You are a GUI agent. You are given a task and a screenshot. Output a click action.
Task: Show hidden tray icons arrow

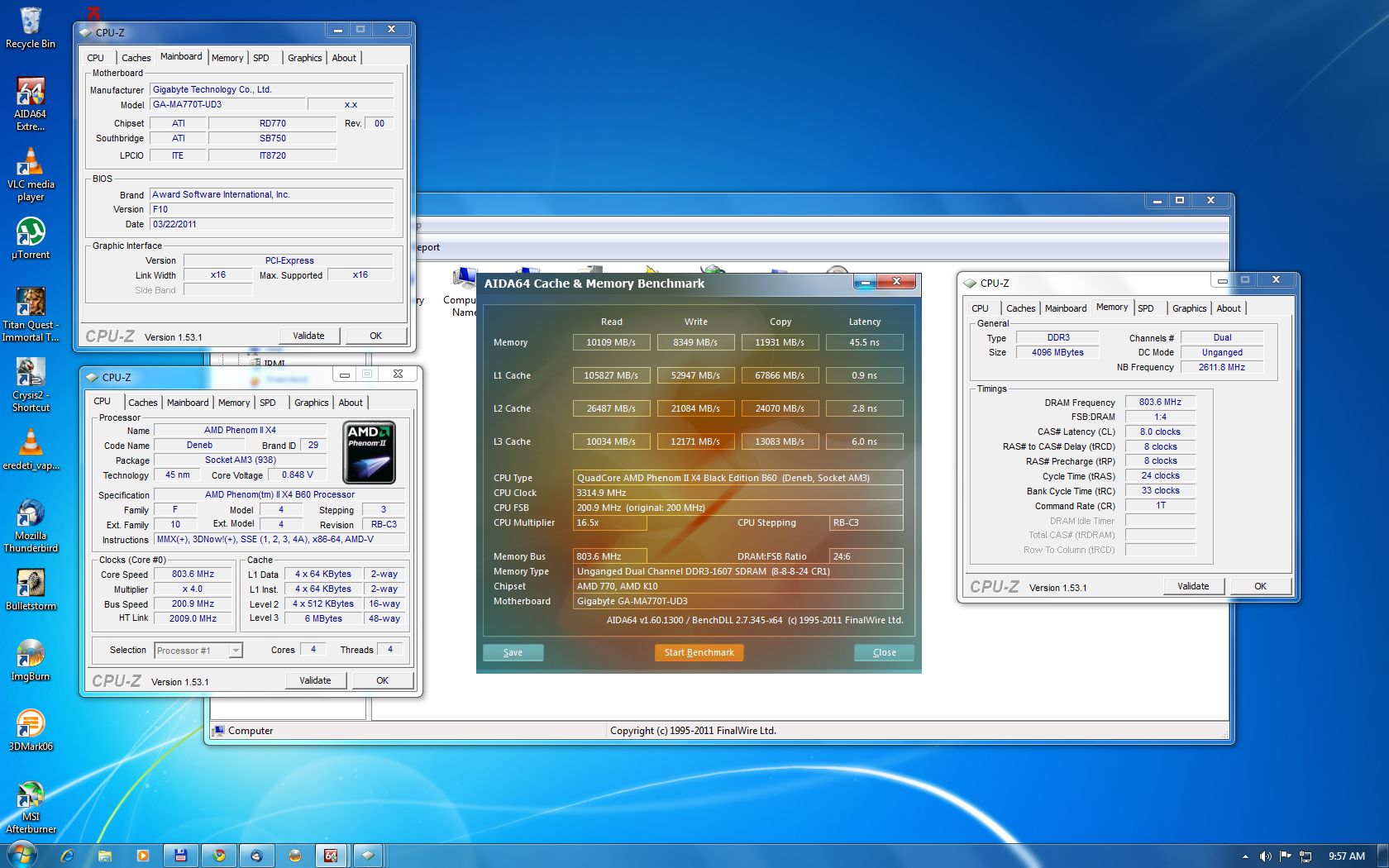(x=1245, y=856)
